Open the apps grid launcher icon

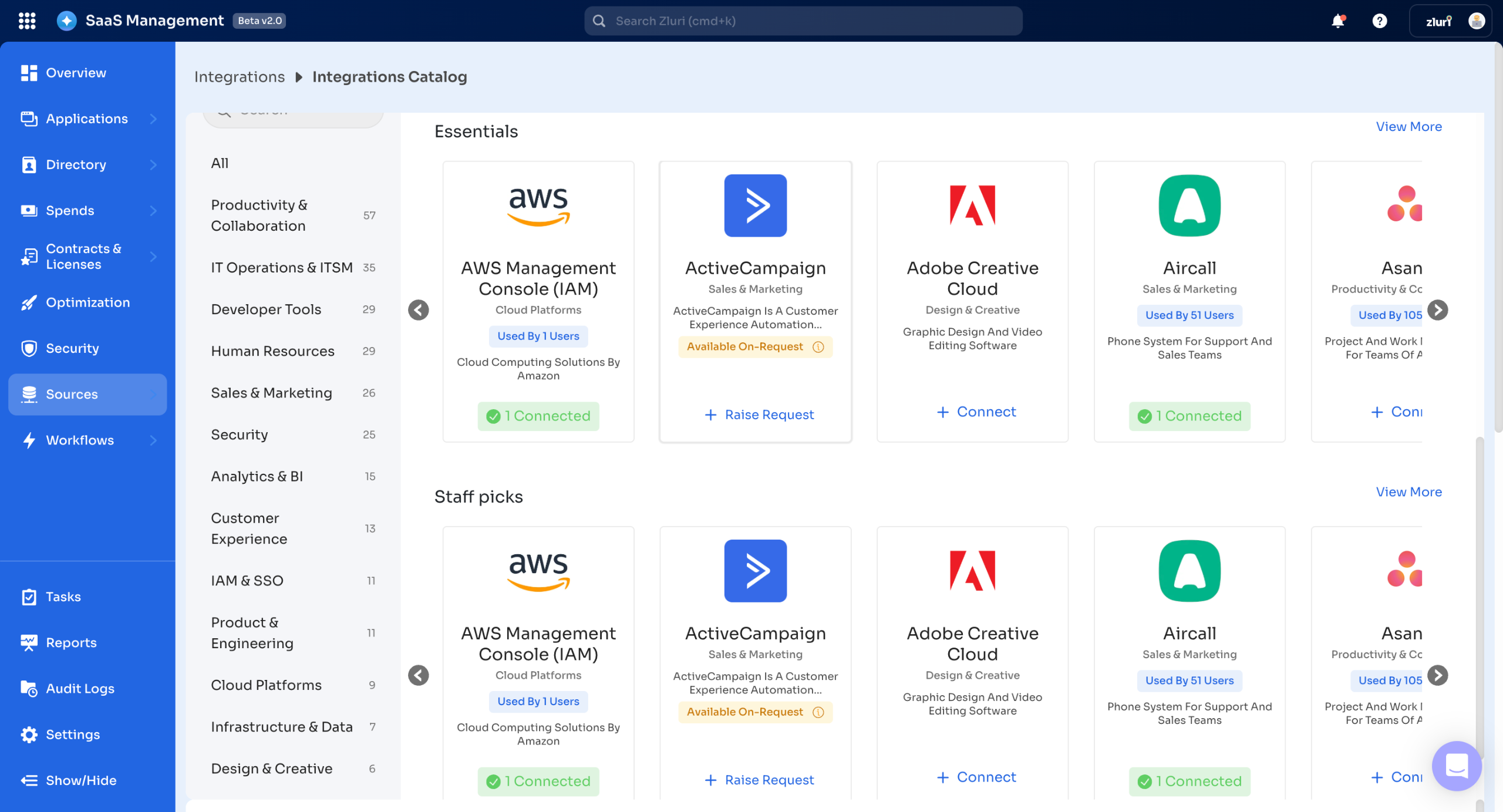click(27, 21)
